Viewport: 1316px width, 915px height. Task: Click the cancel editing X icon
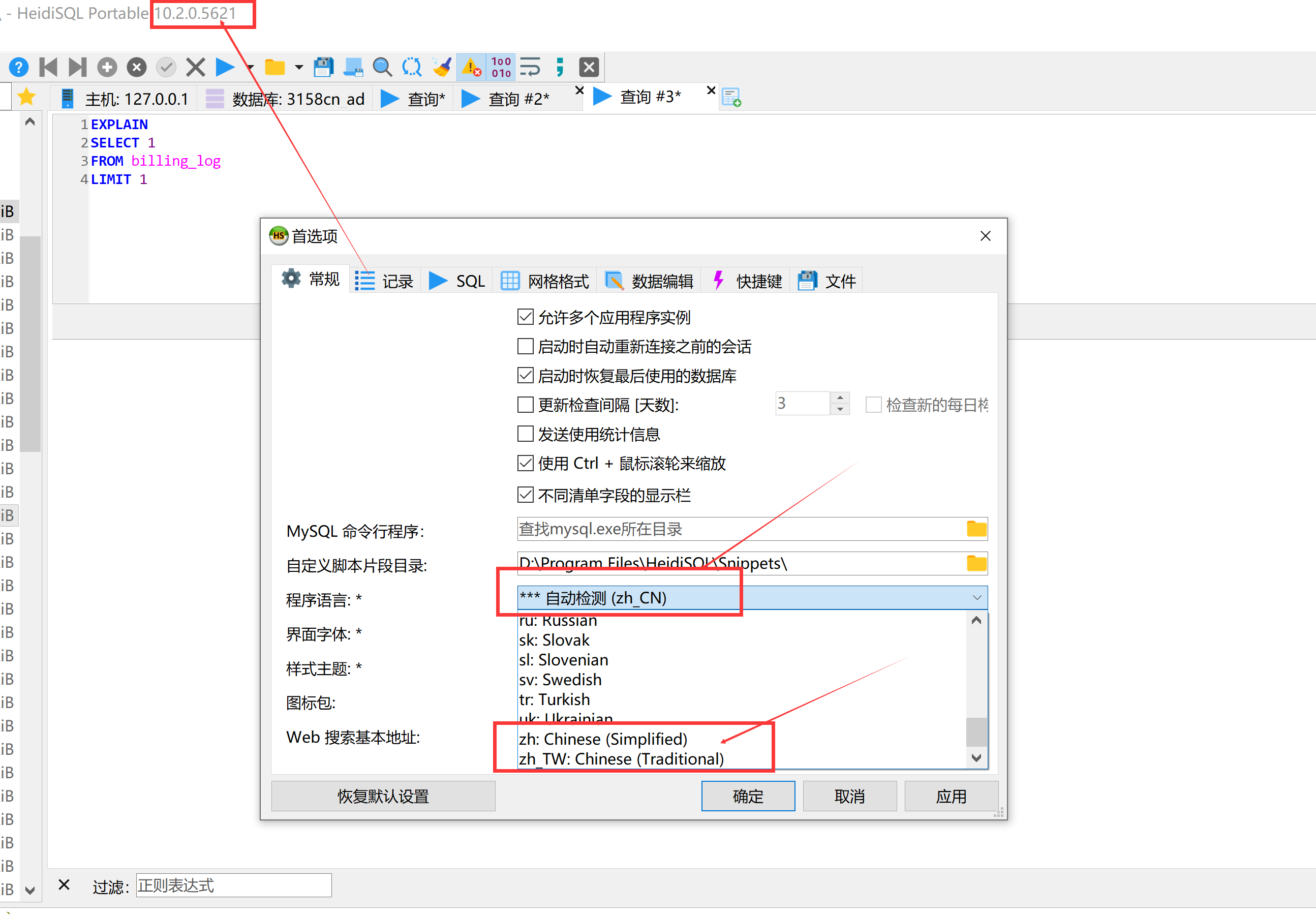(196, 67)
